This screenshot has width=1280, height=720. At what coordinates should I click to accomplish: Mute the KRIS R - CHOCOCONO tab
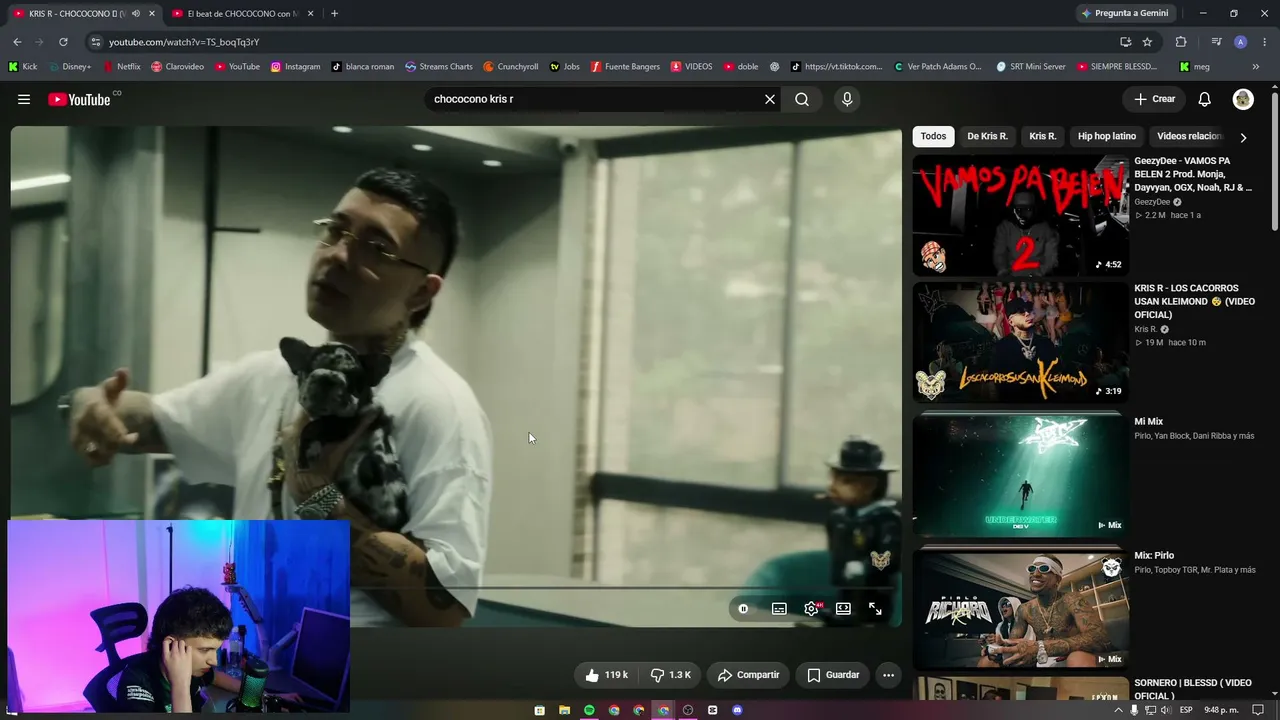tap(135, 14)
